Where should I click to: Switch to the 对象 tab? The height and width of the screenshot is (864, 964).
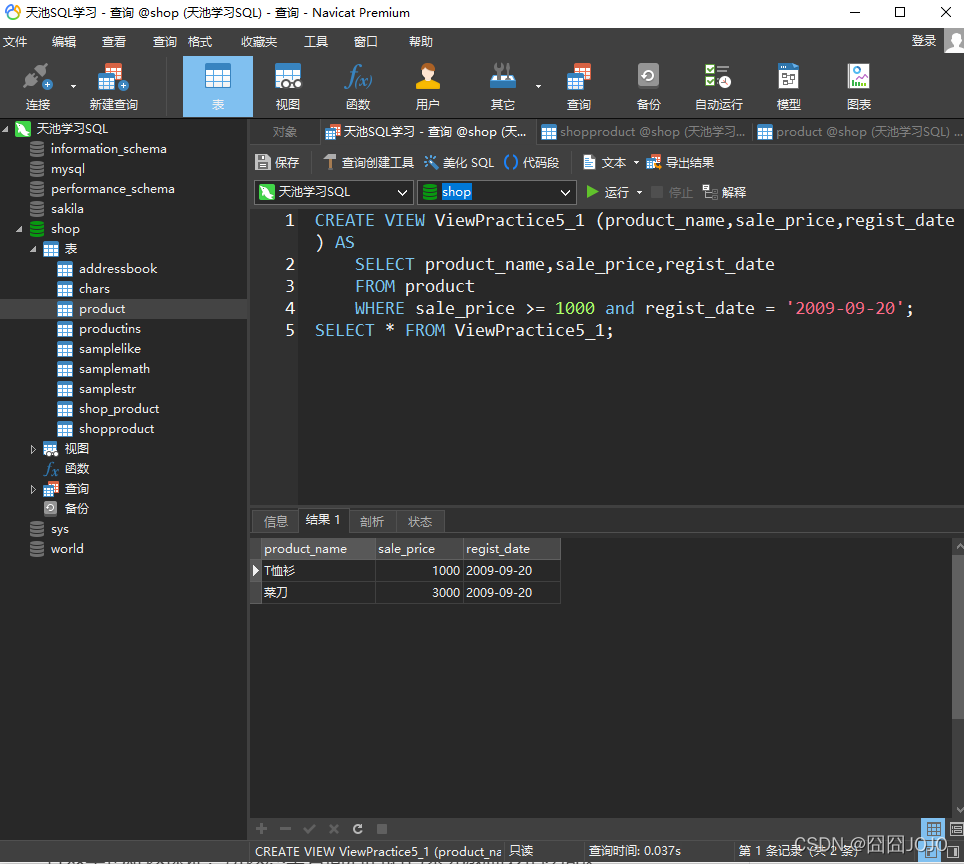(x=285, y=132)
